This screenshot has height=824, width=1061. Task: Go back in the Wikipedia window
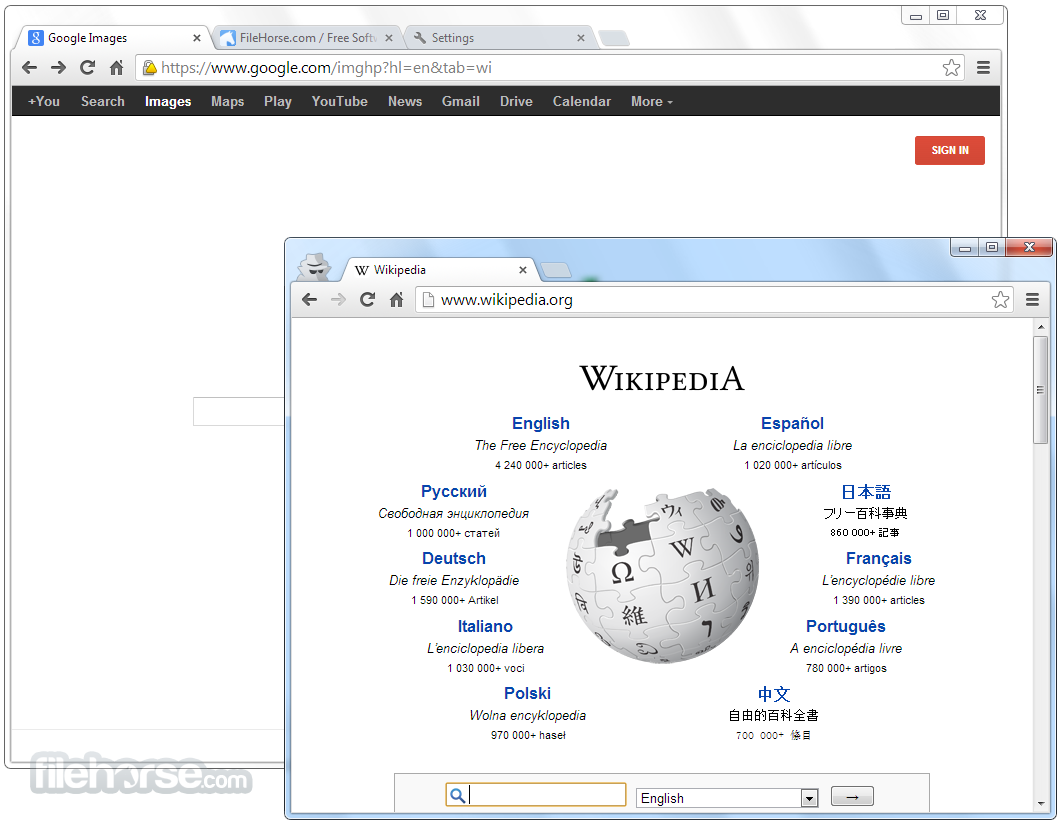(310, 299)
